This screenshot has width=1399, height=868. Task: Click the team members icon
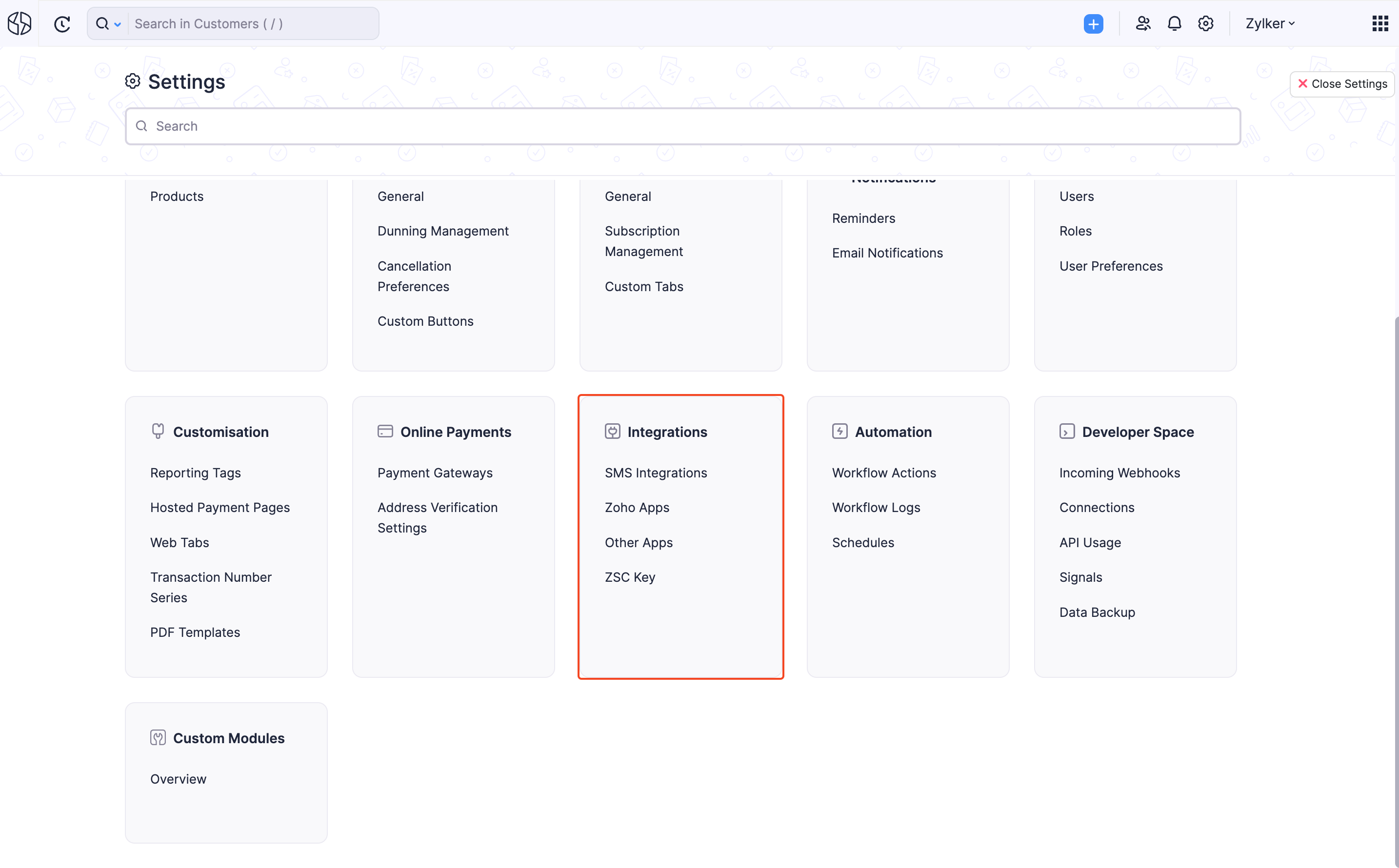click(1142, 23)
